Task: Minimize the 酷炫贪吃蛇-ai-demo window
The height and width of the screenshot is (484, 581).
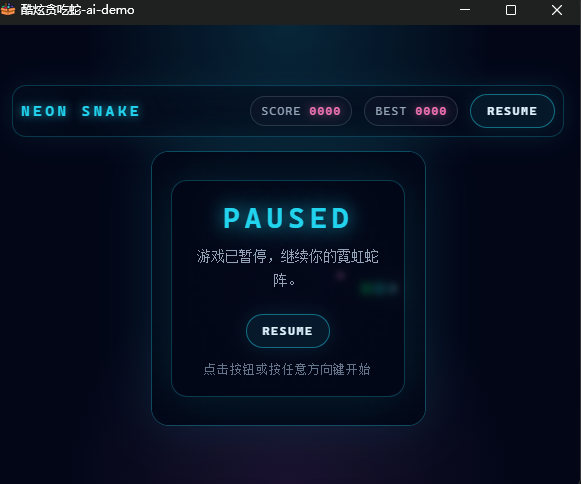Action: coord(465,10)
